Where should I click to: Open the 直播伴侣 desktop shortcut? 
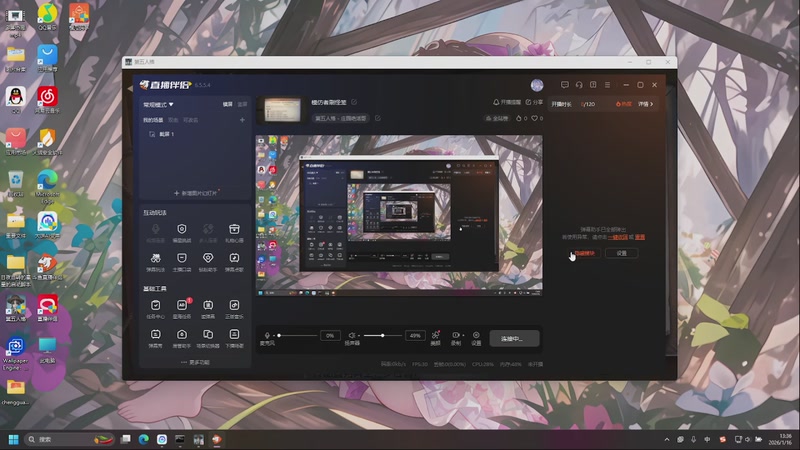[47, 309]
